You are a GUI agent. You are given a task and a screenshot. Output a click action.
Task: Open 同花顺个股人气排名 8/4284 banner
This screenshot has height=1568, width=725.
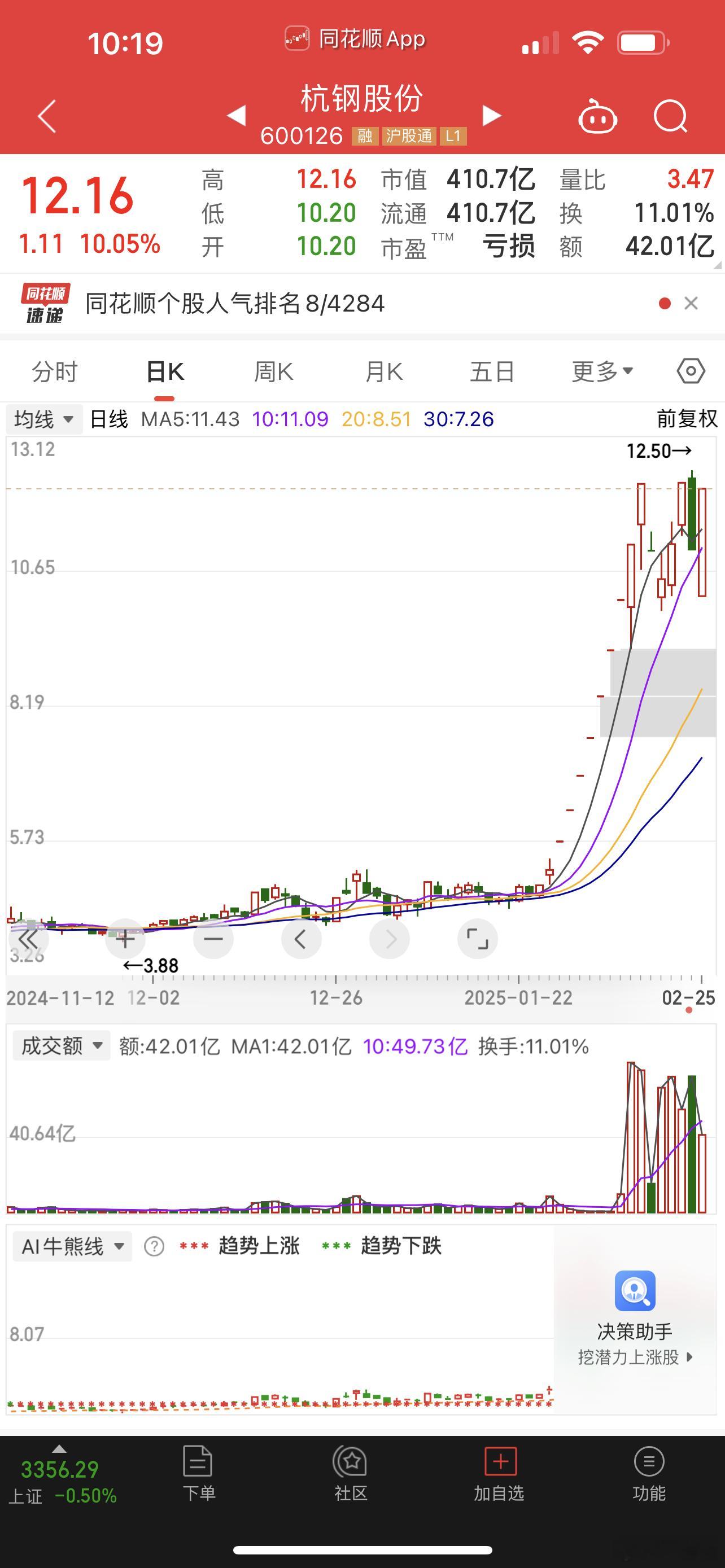click(x=235, y=303)
